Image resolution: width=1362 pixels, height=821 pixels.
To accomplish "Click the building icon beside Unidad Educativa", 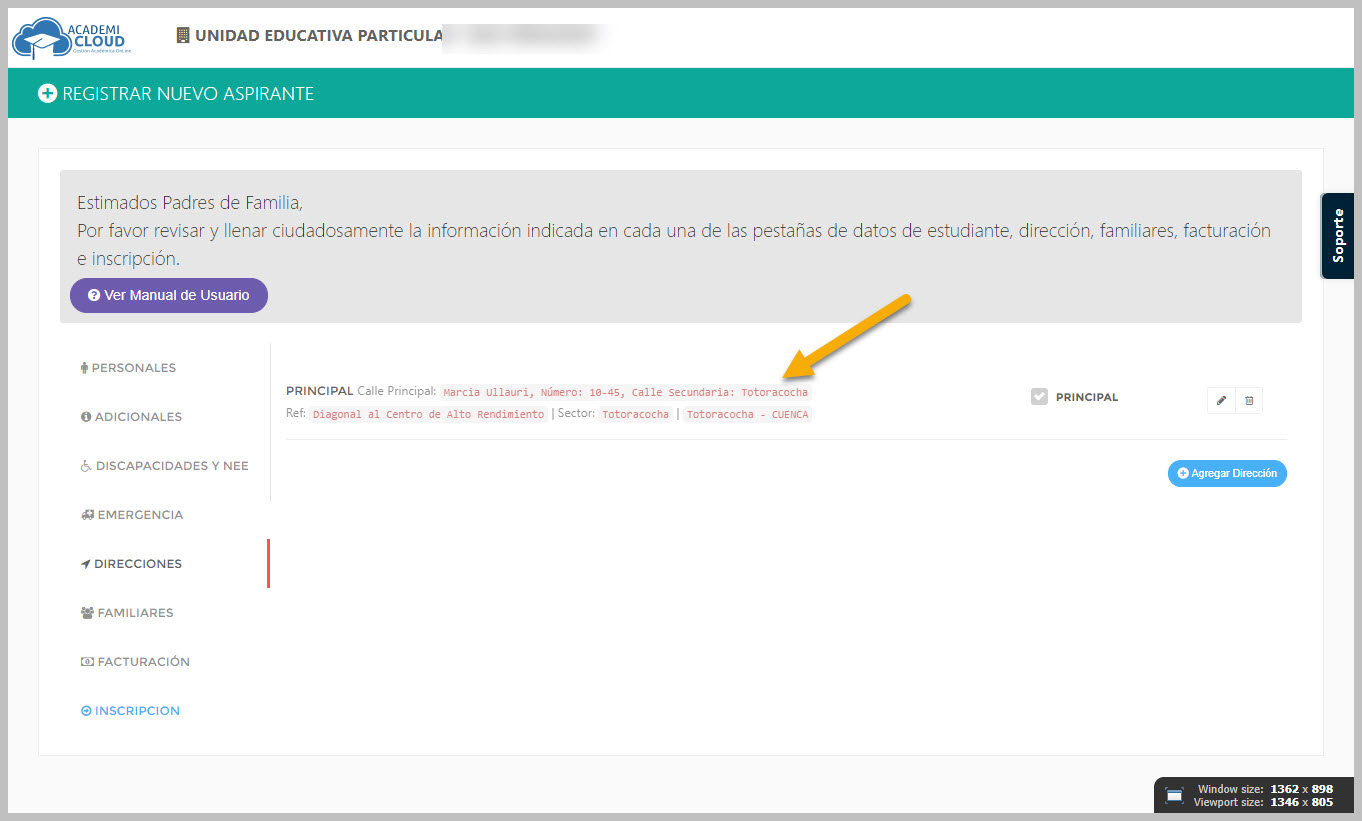I will coord(182,35).
